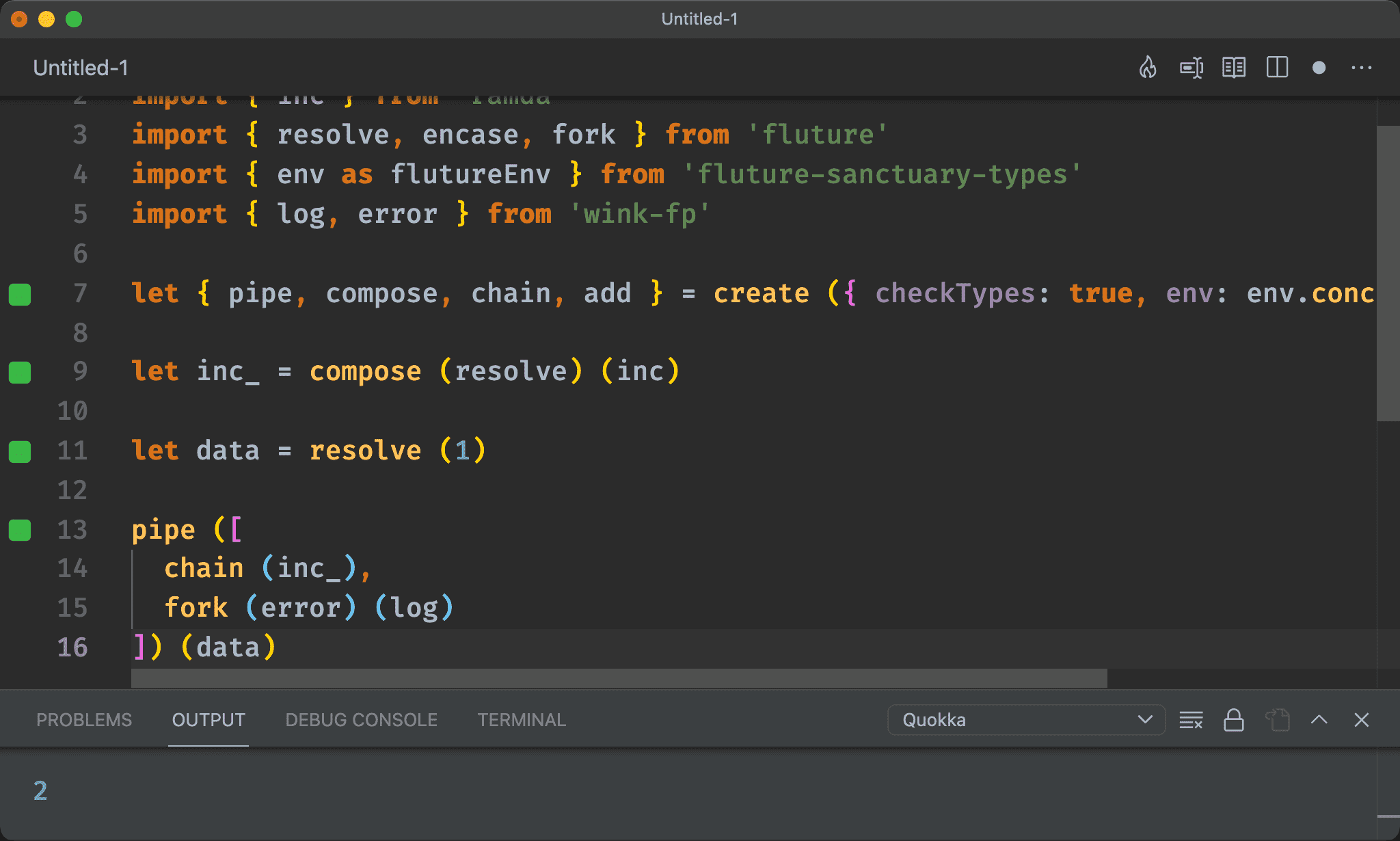Viewport: 1400px width, 841px height.
Task: Click line number 16 in the gutter
Action: 72,647
